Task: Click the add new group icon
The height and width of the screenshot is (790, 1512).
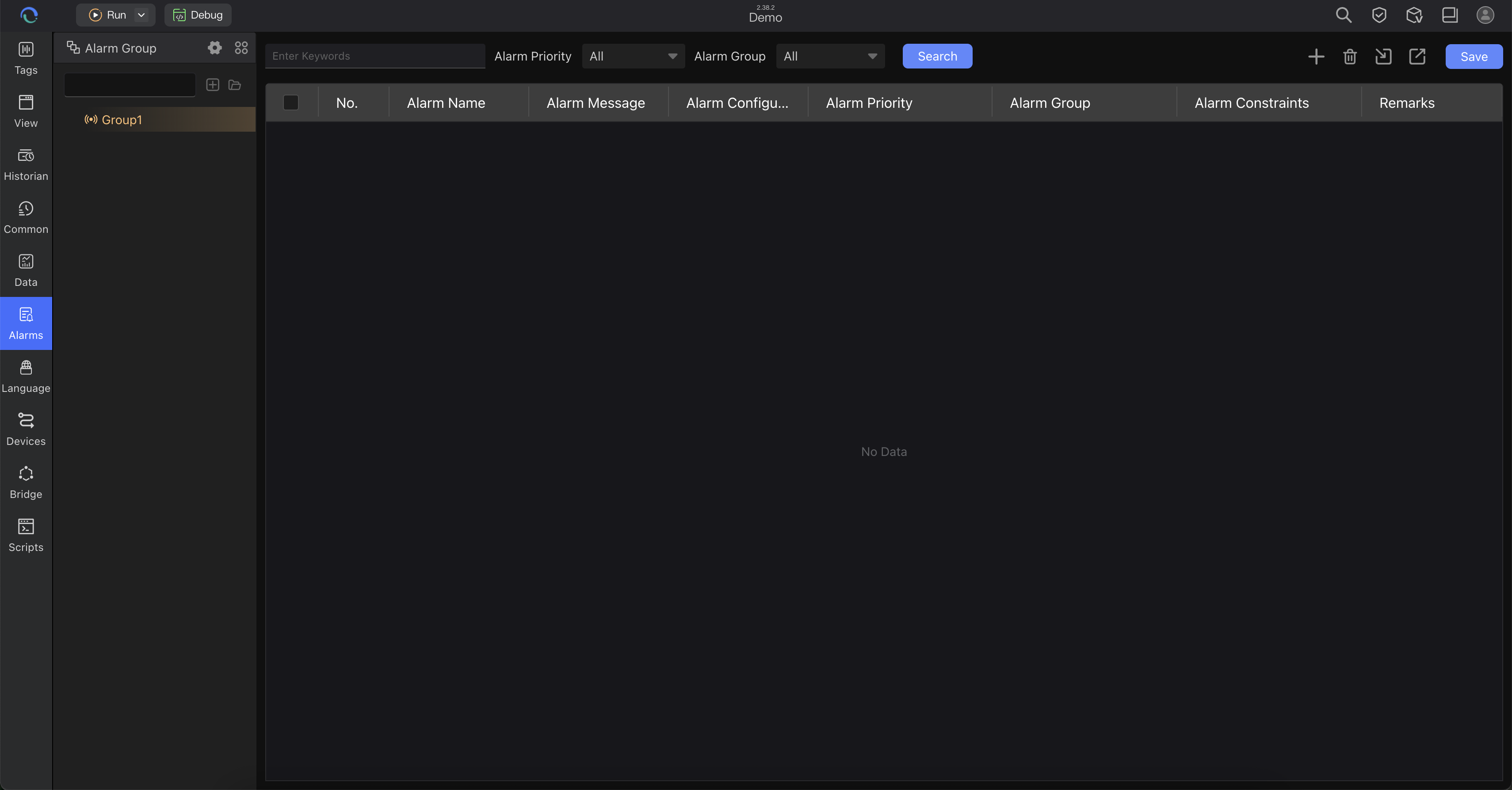Action: point(213,85)
